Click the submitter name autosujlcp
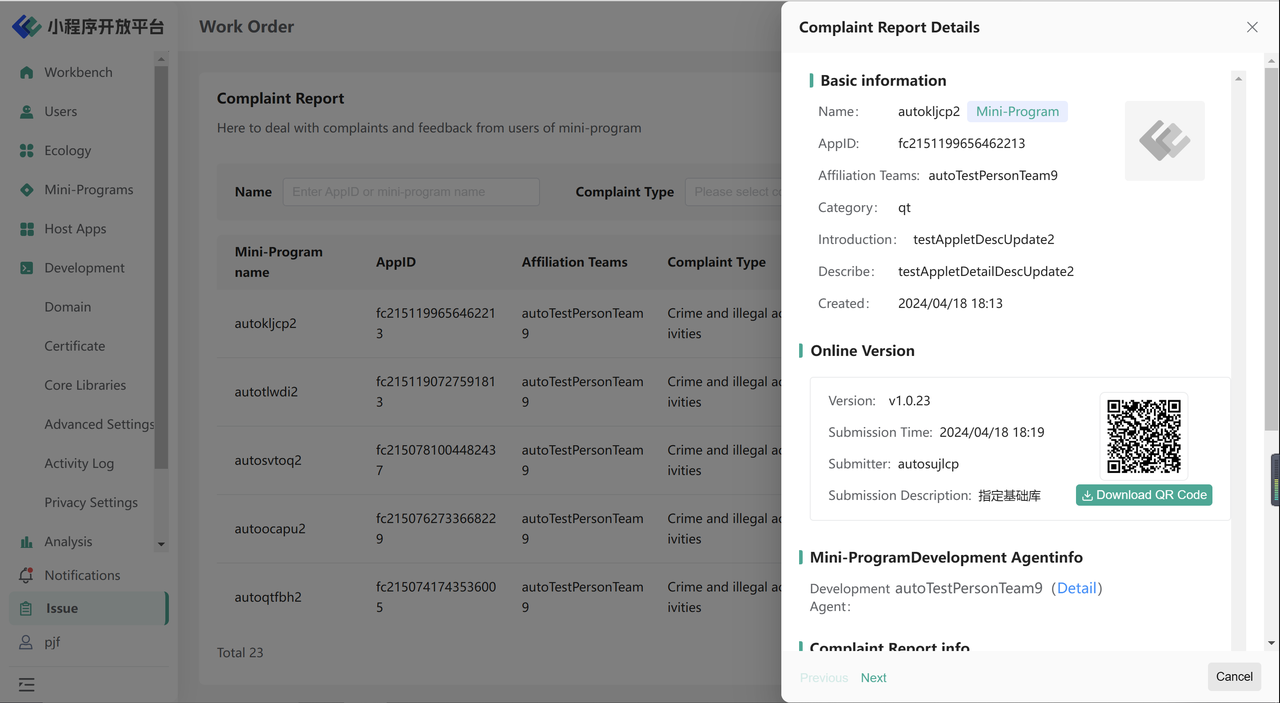The height and width of the screenshot is (703, 1280). tap(928, 464)
